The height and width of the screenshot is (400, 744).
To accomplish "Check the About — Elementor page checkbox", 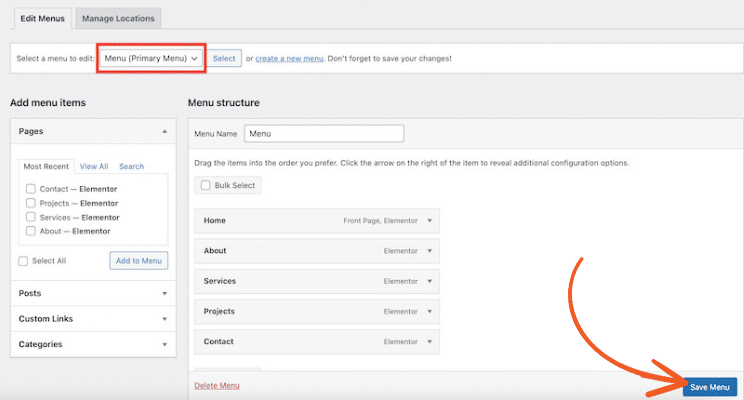I will (31, 231).
